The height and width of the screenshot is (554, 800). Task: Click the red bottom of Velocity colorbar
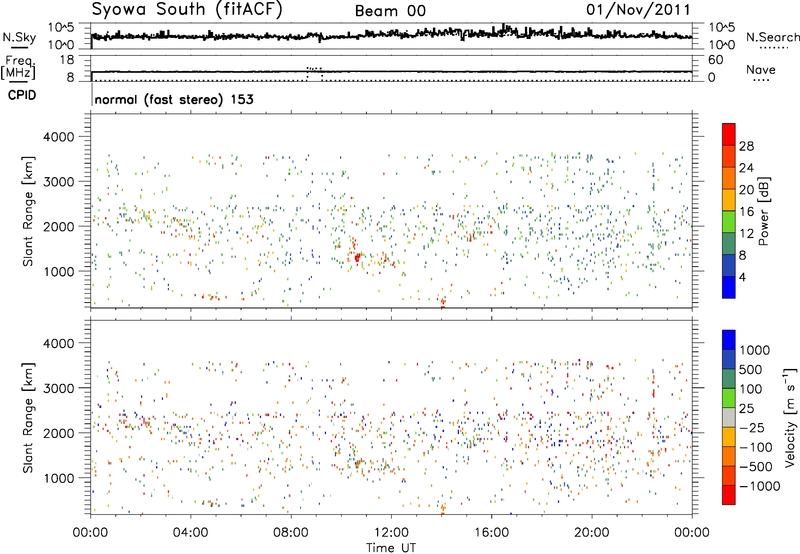click(729, 495)
